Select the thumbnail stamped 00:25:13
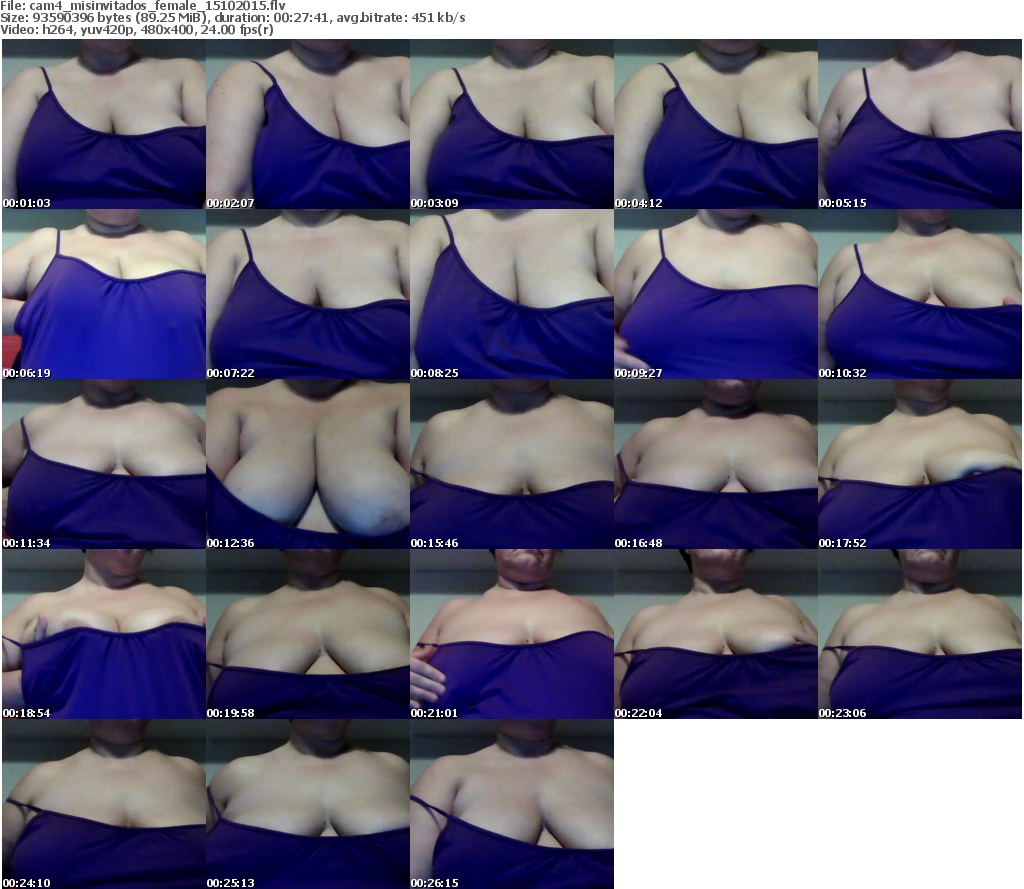This screenshot has height=889, width=1024. (308, 804)
